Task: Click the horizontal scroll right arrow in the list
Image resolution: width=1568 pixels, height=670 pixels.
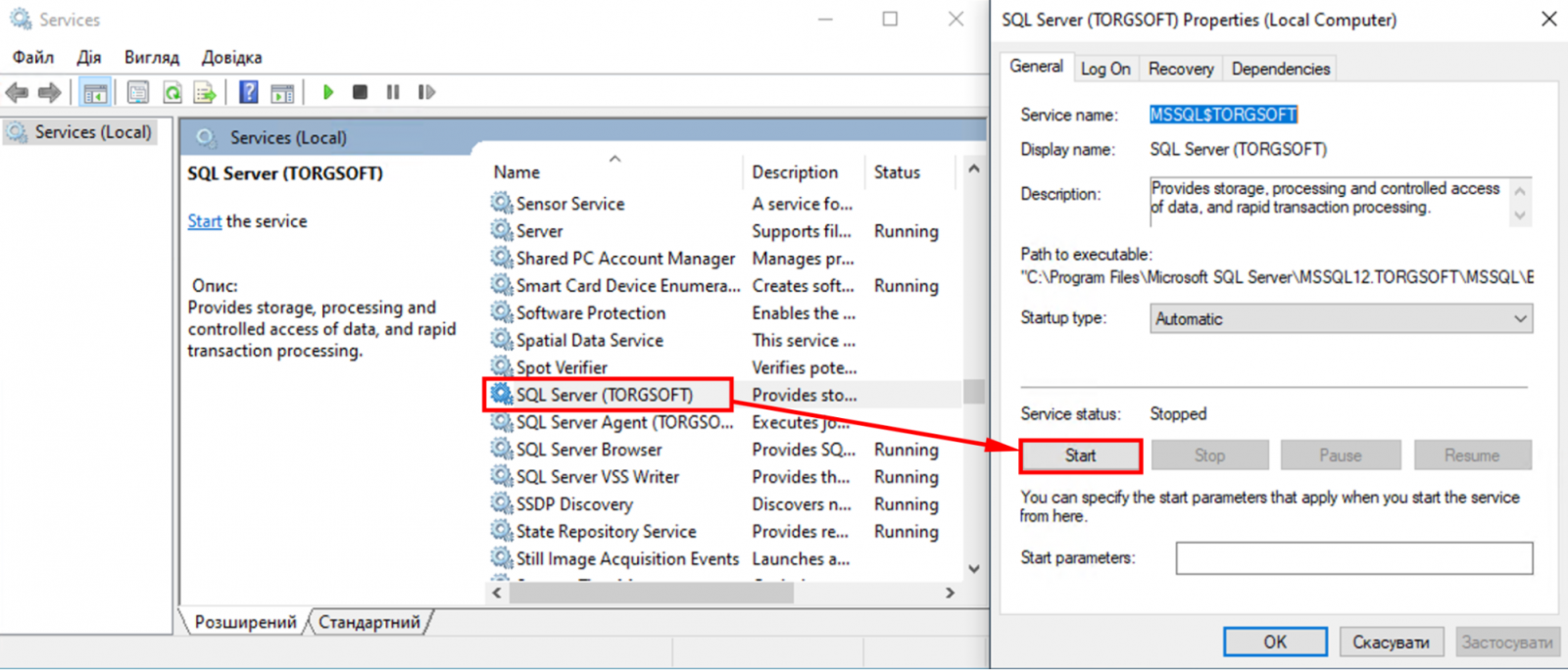Action: [x=950, y=593]
